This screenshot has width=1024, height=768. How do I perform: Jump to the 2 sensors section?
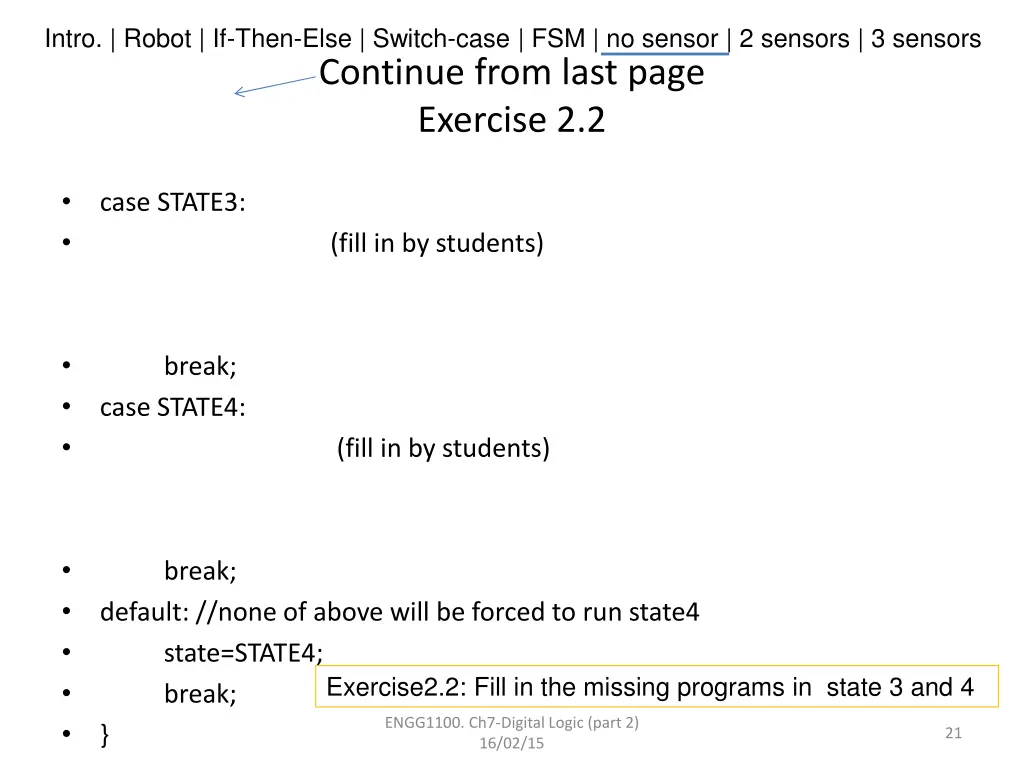[x=794, y=39]
